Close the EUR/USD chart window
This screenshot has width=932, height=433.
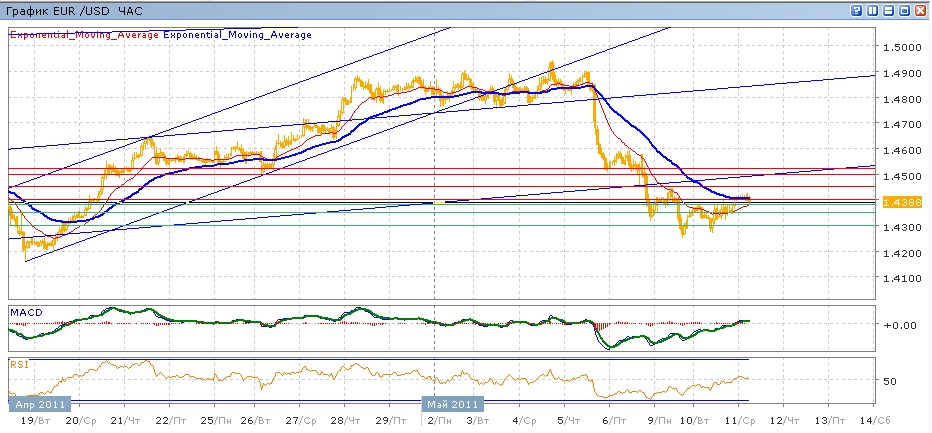(x=921, y=11)
